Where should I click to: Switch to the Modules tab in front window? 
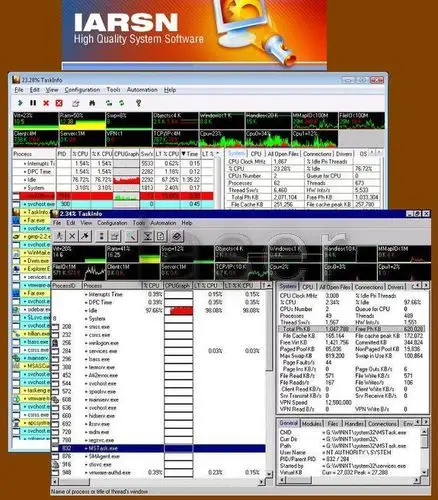(x=312, y=424)
